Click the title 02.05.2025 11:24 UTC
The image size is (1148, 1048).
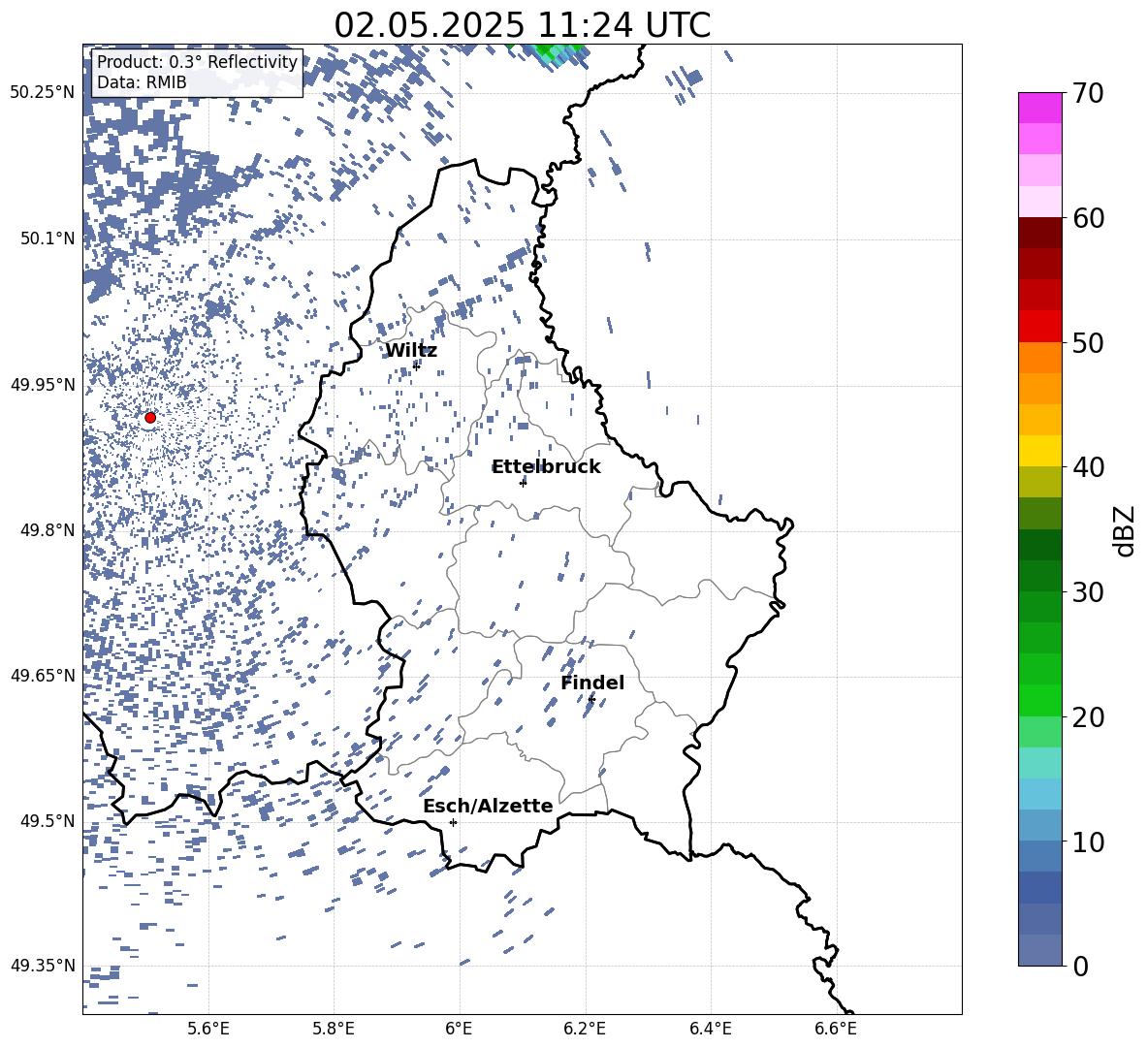tap(522, 25)
